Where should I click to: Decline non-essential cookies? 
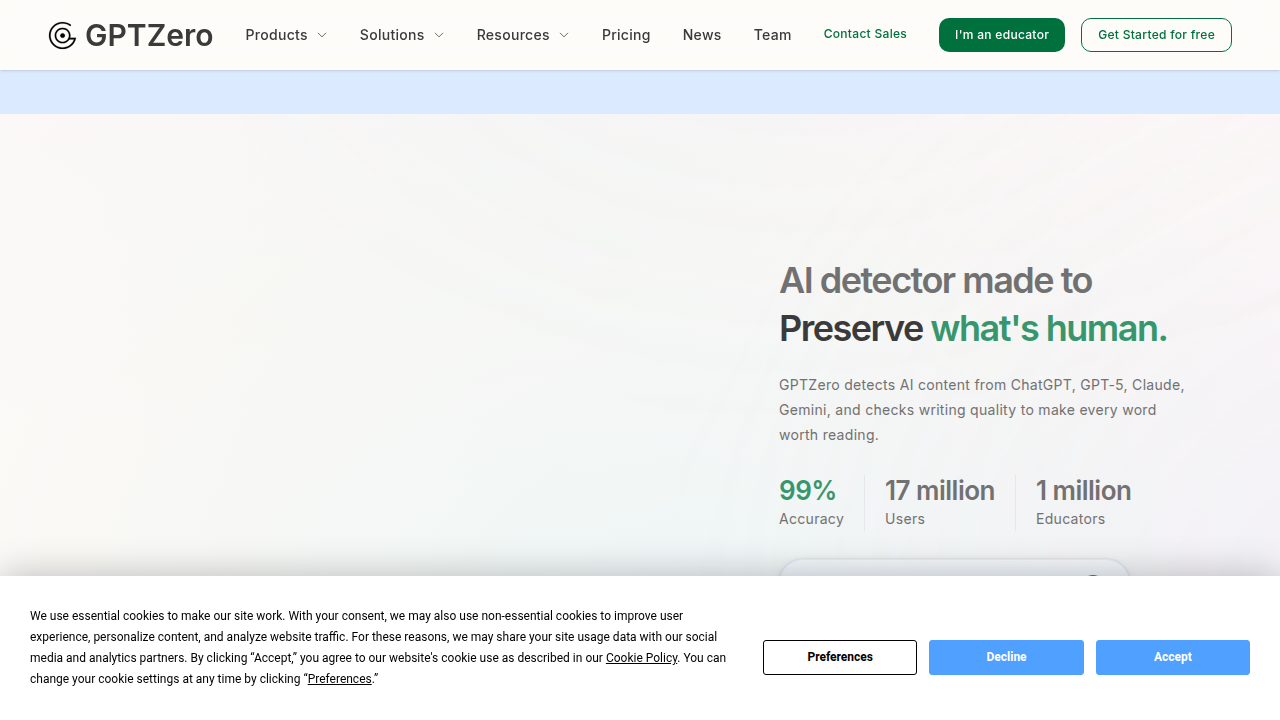pos(1006,657)
